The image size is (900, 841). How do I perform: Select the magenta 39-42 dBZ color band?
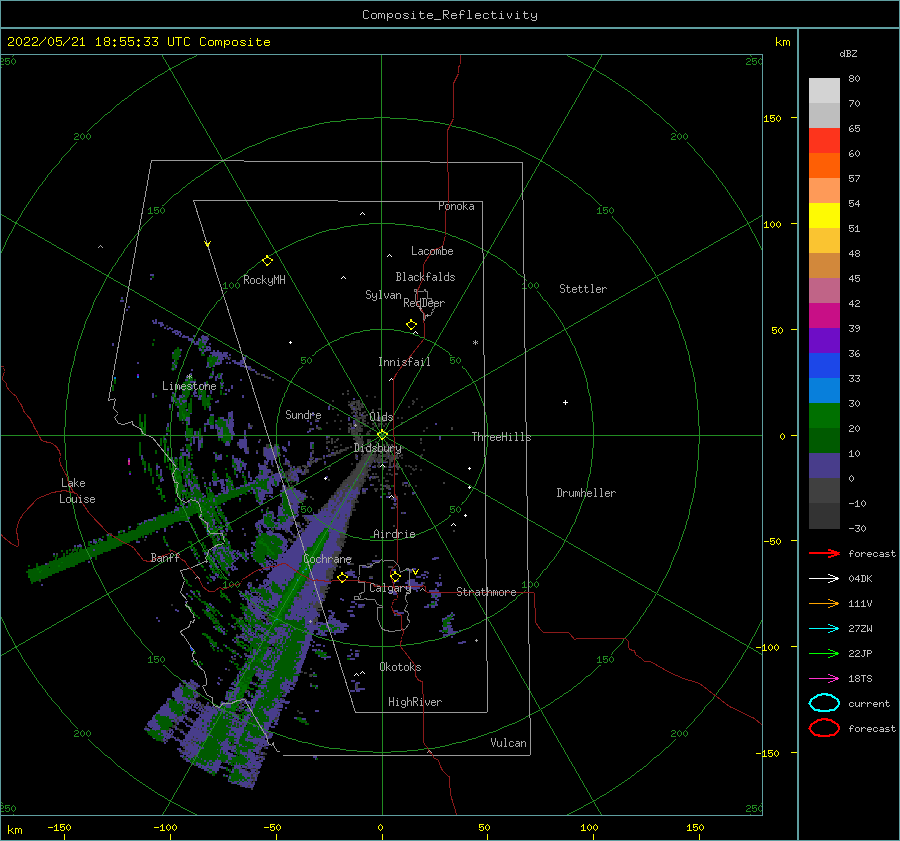[x=824, y=316]
